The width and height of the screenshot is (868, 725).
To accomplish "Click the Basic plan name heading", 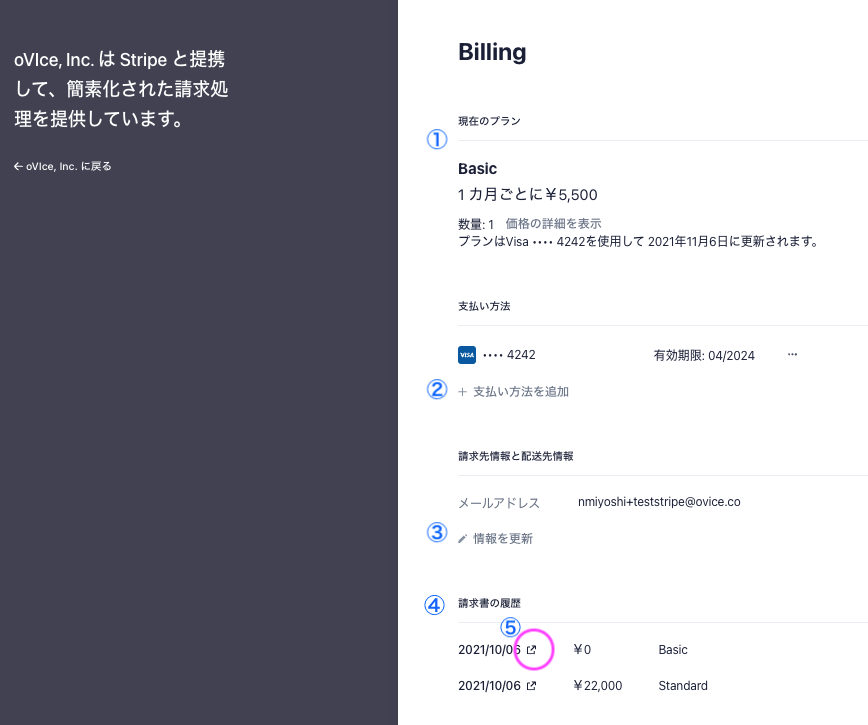I will (x=477, y=169).
